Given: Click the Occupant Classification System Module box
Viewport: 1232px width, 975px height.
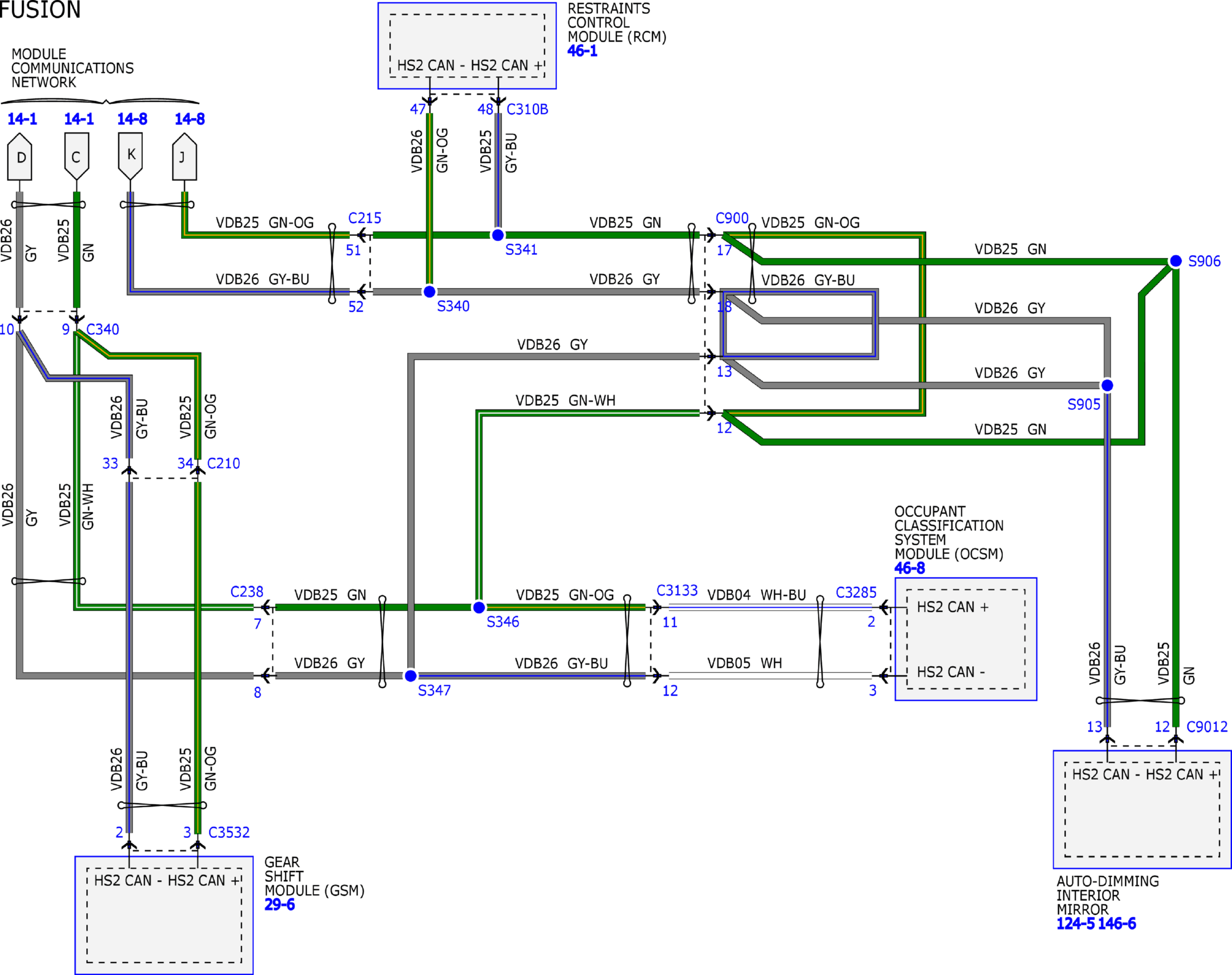Looking at the screenshot, I should pos(966,639).
